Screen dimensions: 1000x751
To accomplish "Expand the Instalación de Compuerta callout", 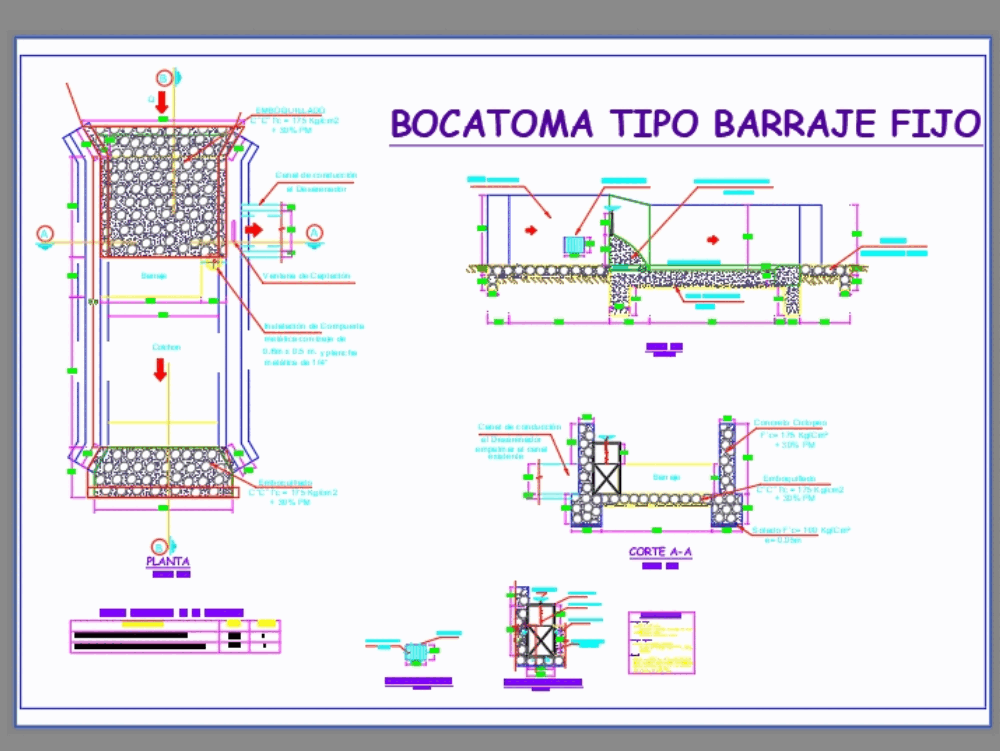I will coord(313,325).
